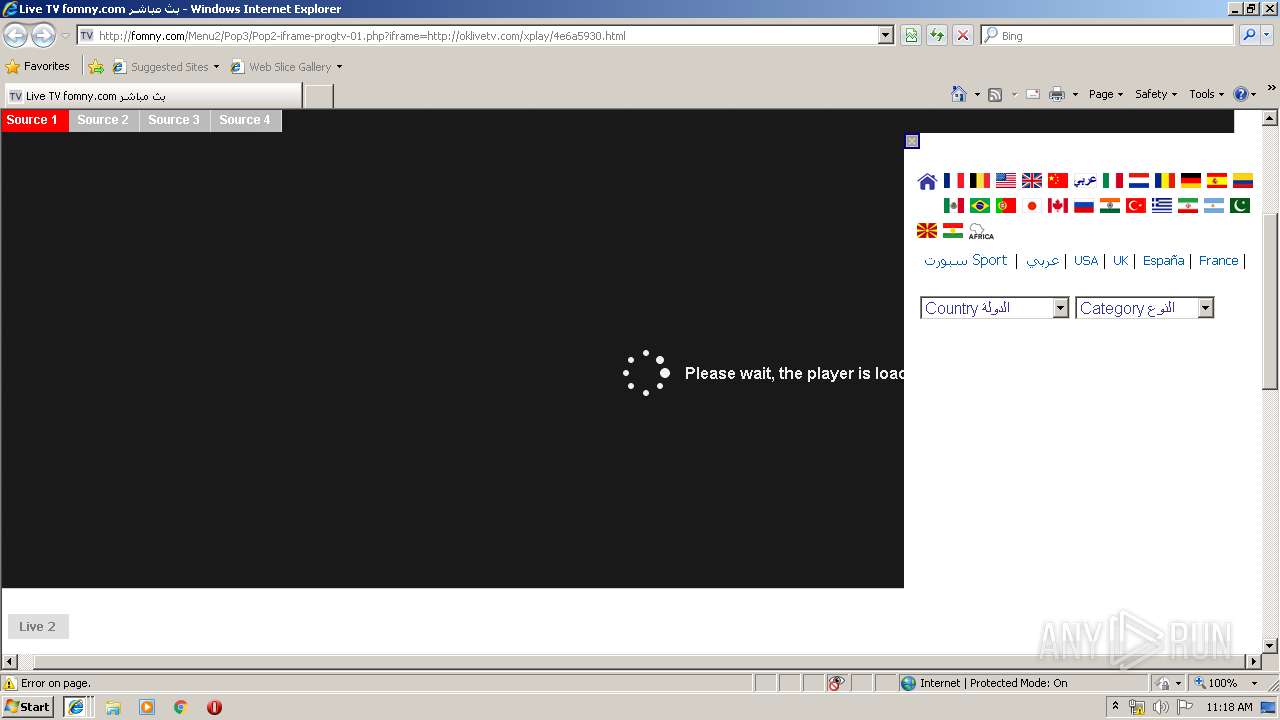This screenshot has height=720, width=1280.
Task: Select the Argentina flag icon
Action: click(1214, 205)
